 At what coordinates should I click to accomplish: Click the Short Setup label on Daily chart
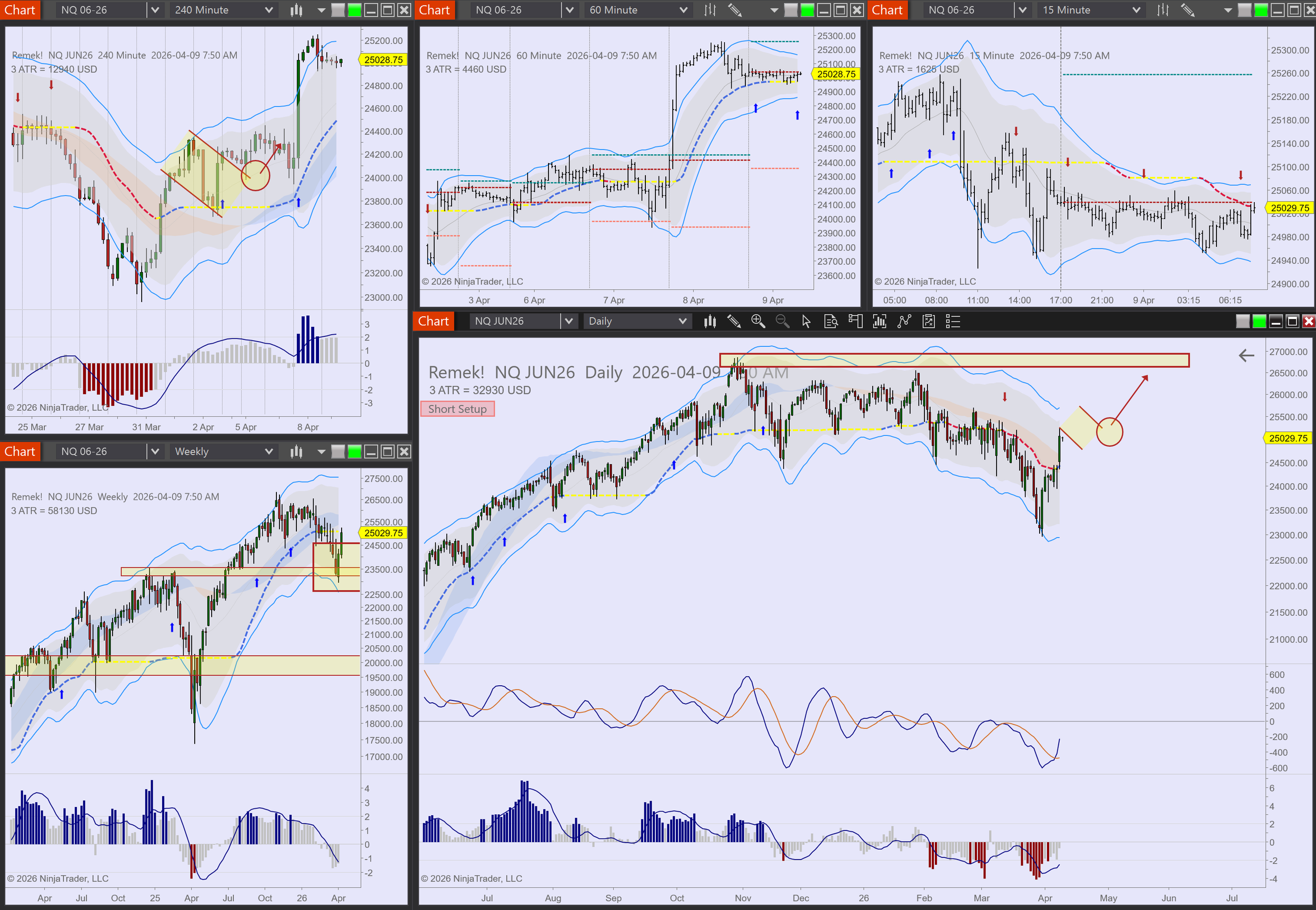click(x=457, y=409)
